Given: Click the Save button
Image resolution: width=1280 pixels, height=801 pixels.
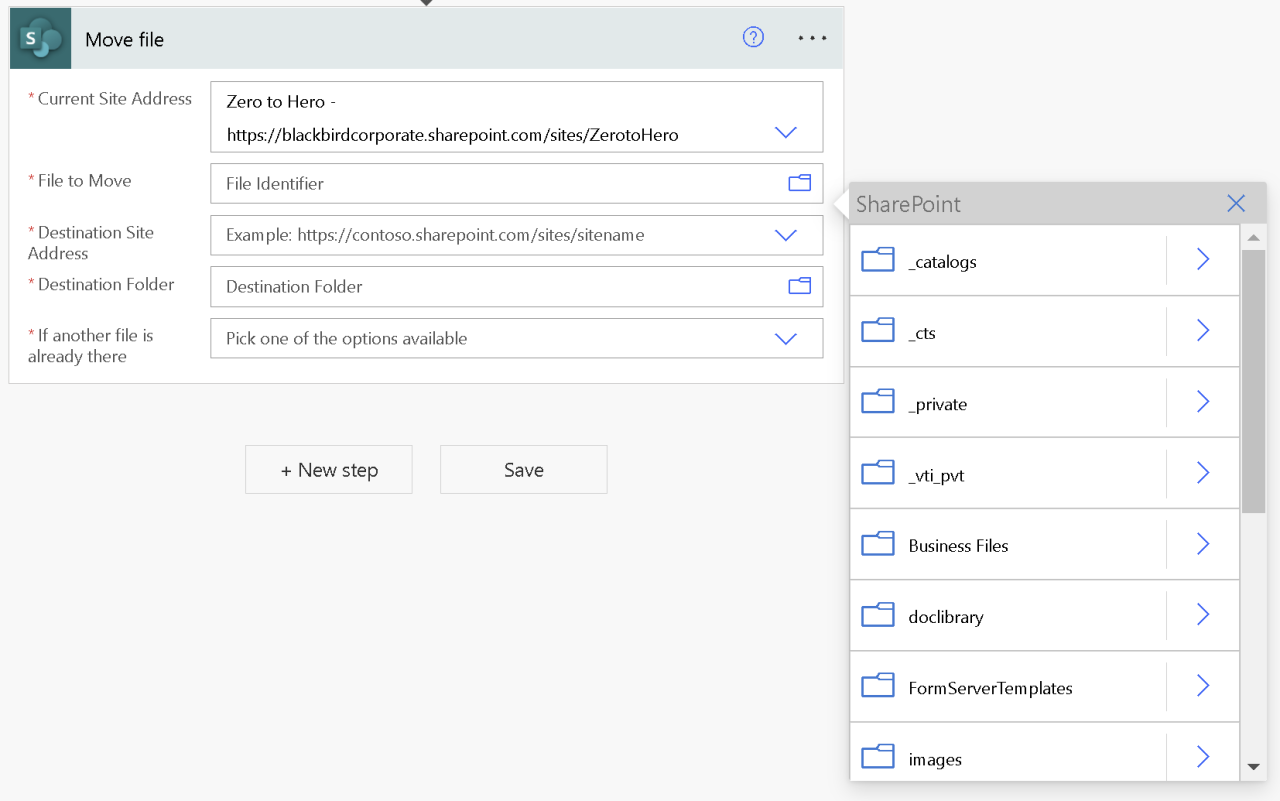Looking at the screenshot, I should click(x=524, y=470).
